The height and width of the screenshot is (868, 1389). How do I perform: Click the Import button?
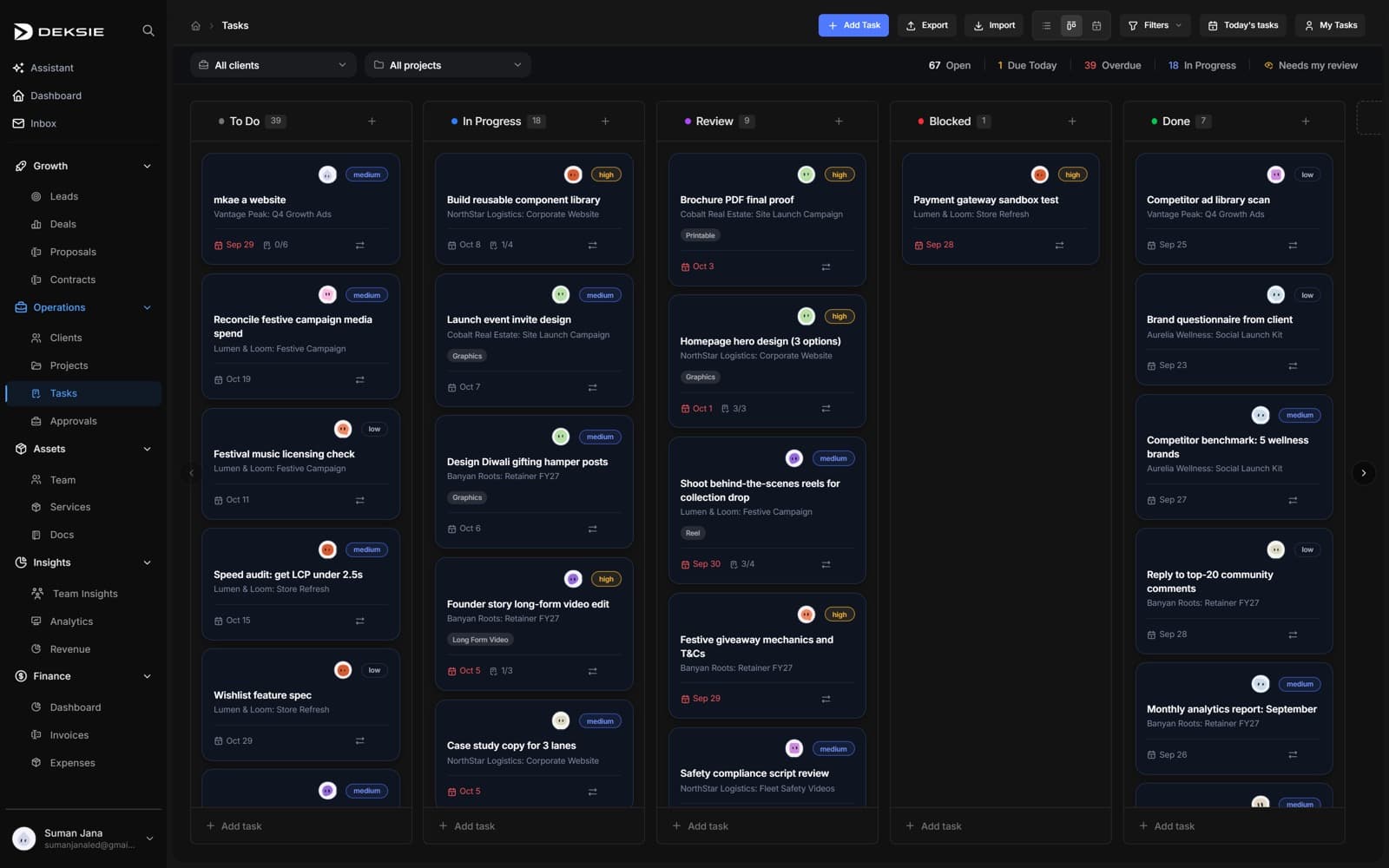pos(994,25)
